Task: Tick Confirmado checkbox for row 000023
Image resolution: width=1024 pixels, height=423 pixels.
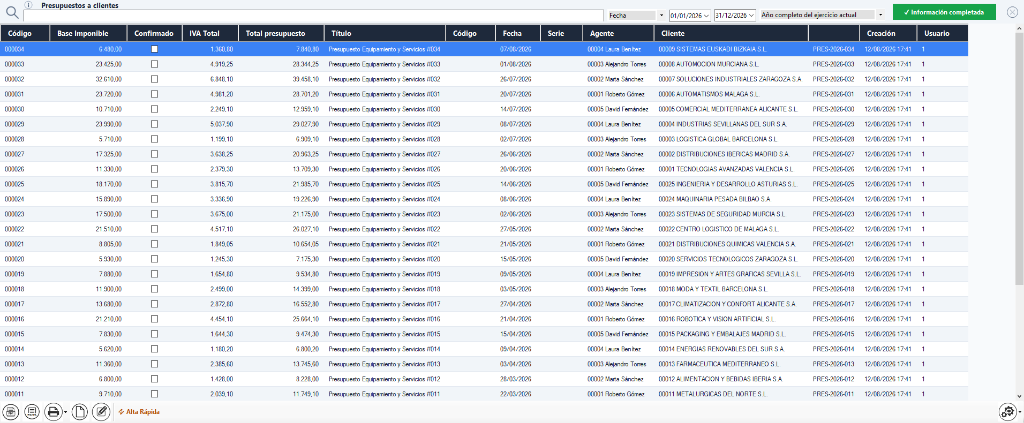Action: (x=154, y=214)
